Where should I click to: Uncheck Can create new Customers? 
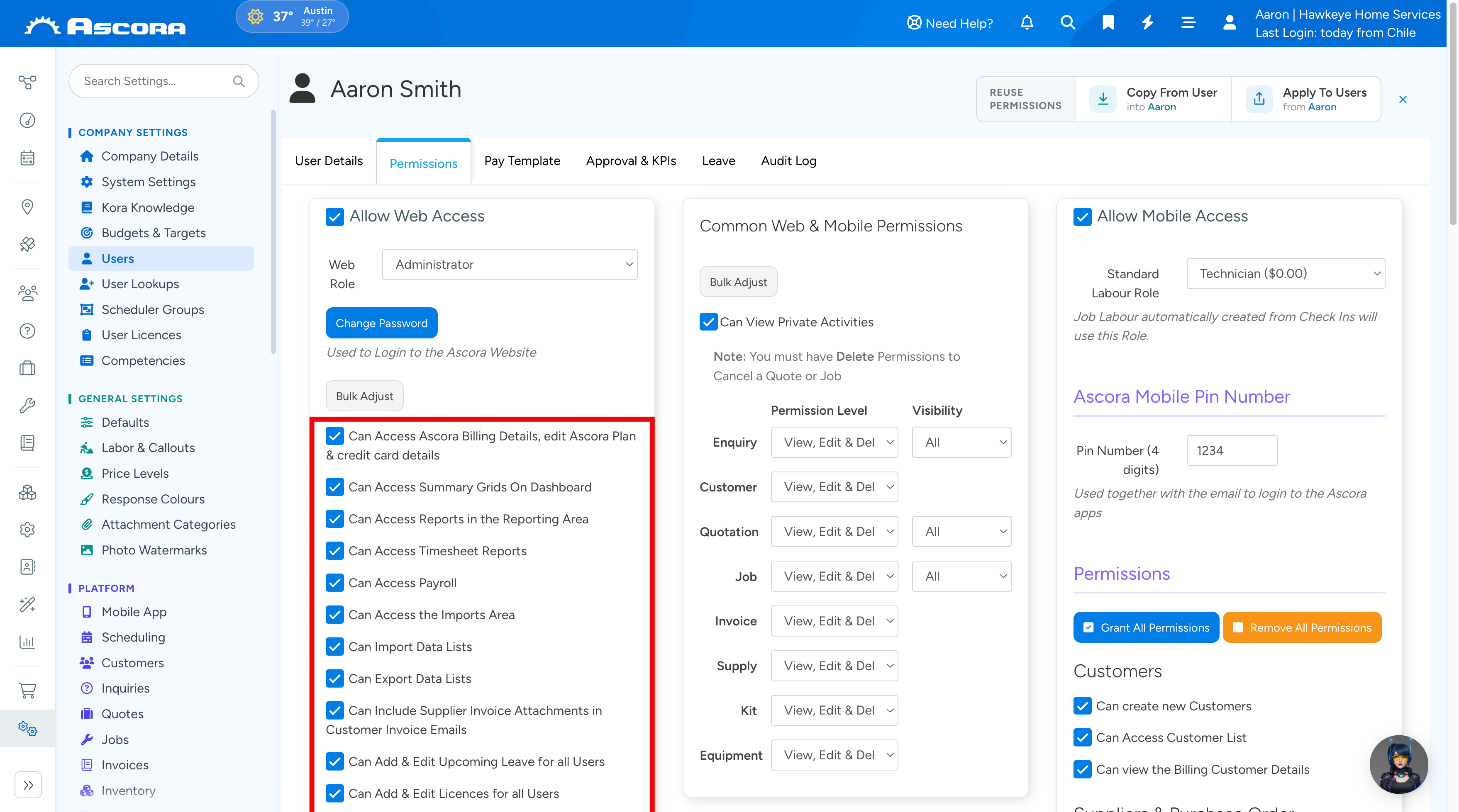click(x=1082, y=706)
